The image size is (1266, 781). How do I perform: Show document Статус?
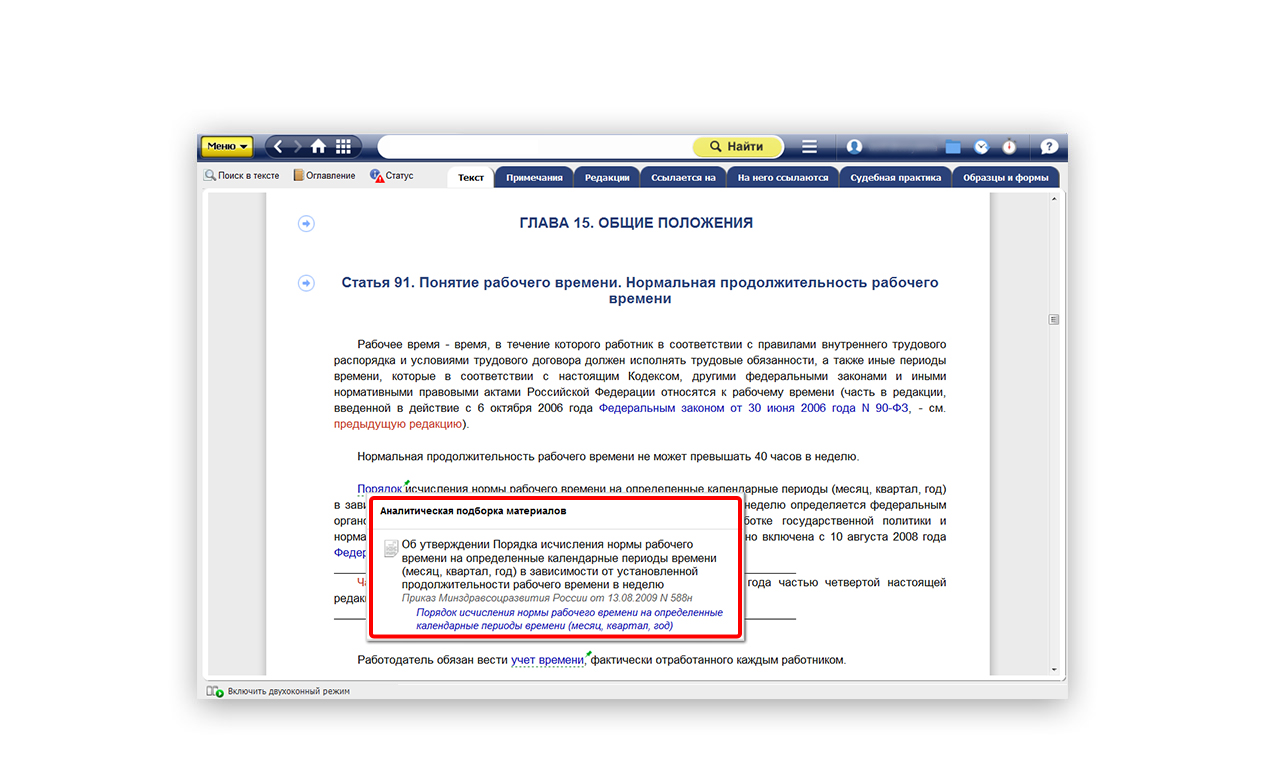[391, 176]
